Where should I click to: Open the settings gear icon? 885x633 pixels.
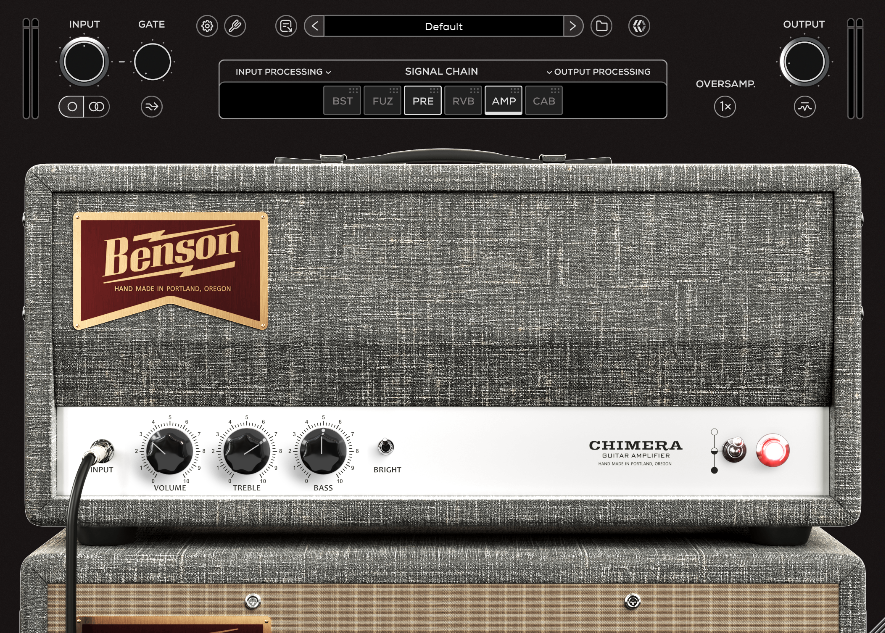tap(207, 26)
